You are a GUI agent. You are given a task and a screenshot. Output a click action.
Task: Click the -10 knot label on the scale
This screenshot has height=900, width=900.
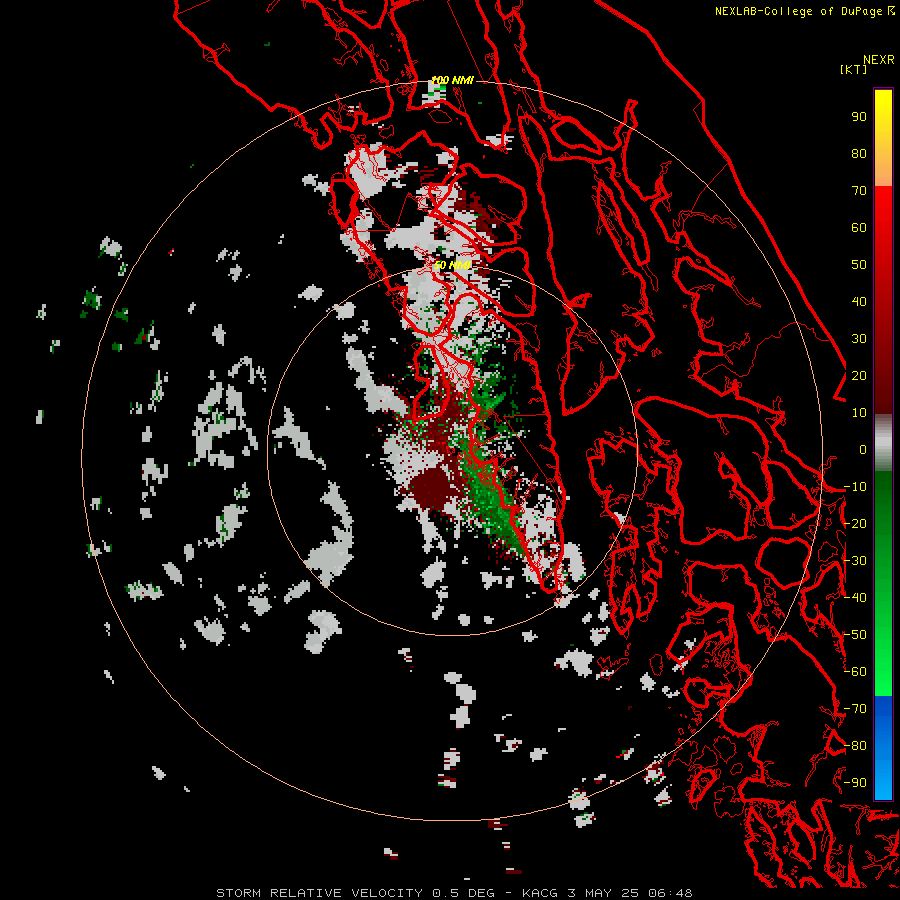pyautogui.click(x=855, y=487)
